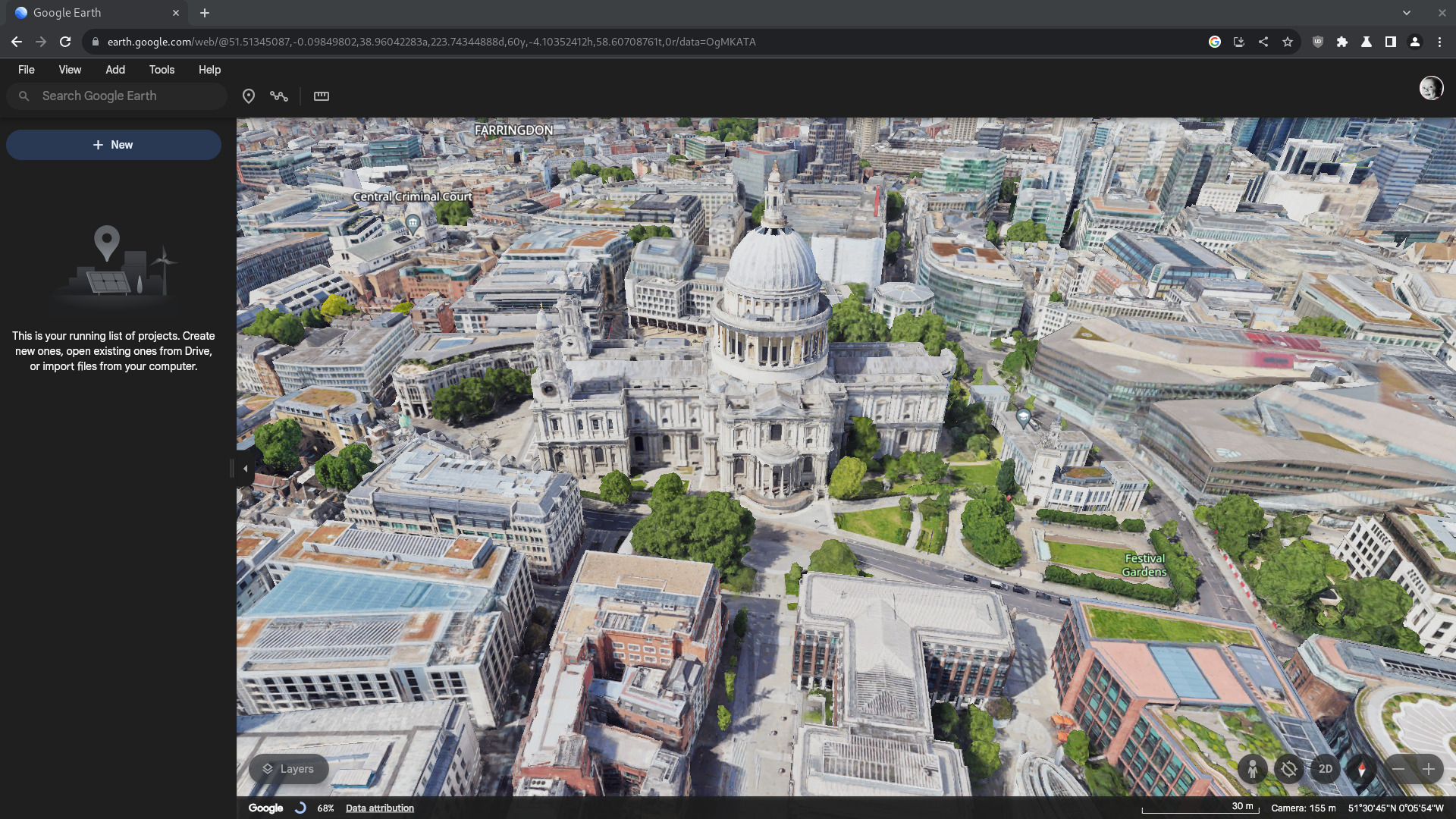Viewport: 1456px width, 819px height.
Task: Reload the Google Earth page
Action: click(65, 42)
